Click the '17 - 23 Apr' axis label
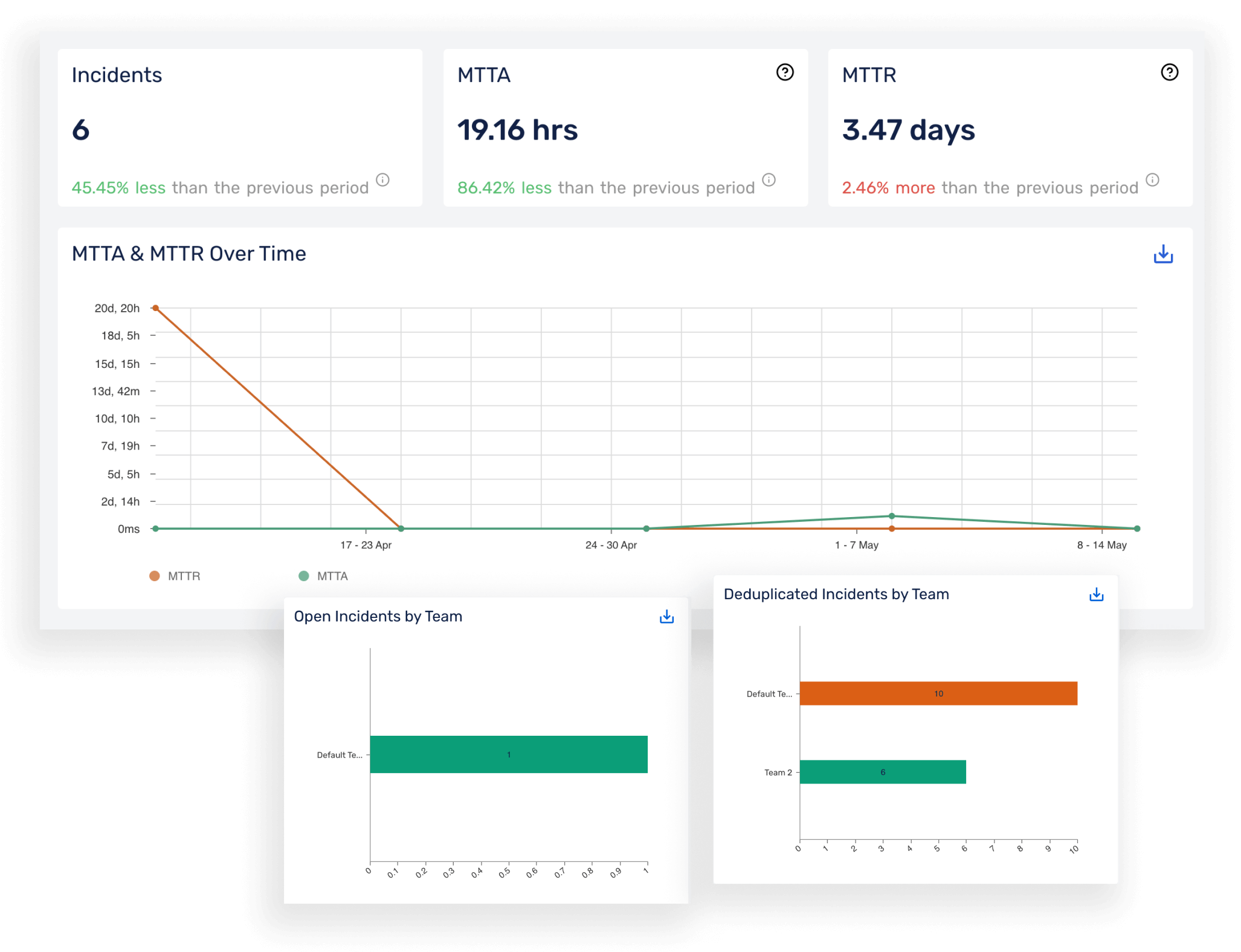Viewport: 1241px width, 952px height. [366, 545]
